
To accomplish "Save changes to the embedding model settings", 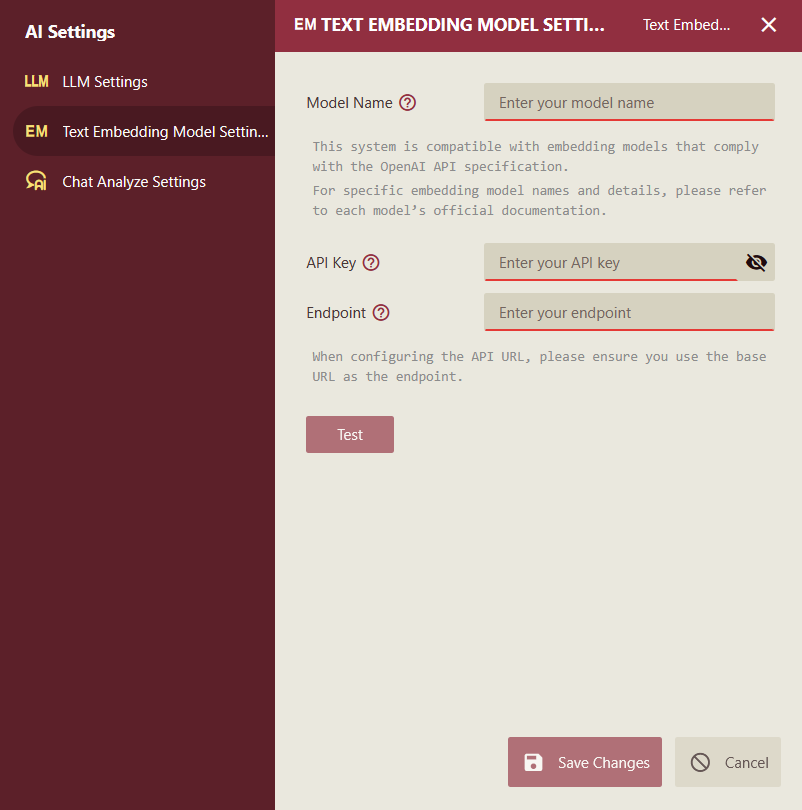I will click(x=585, y=762).
